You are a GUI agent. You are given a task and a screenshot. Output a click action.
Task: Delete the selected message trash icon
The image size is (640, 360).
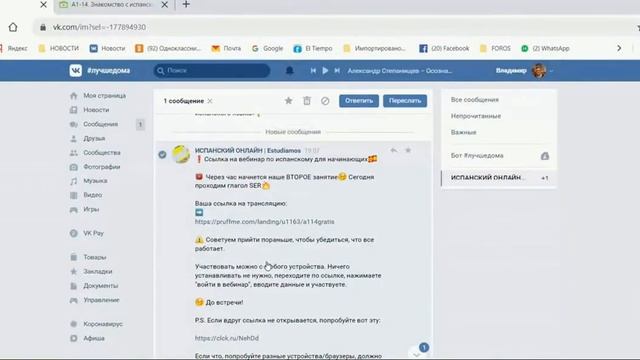coord(307,100)
